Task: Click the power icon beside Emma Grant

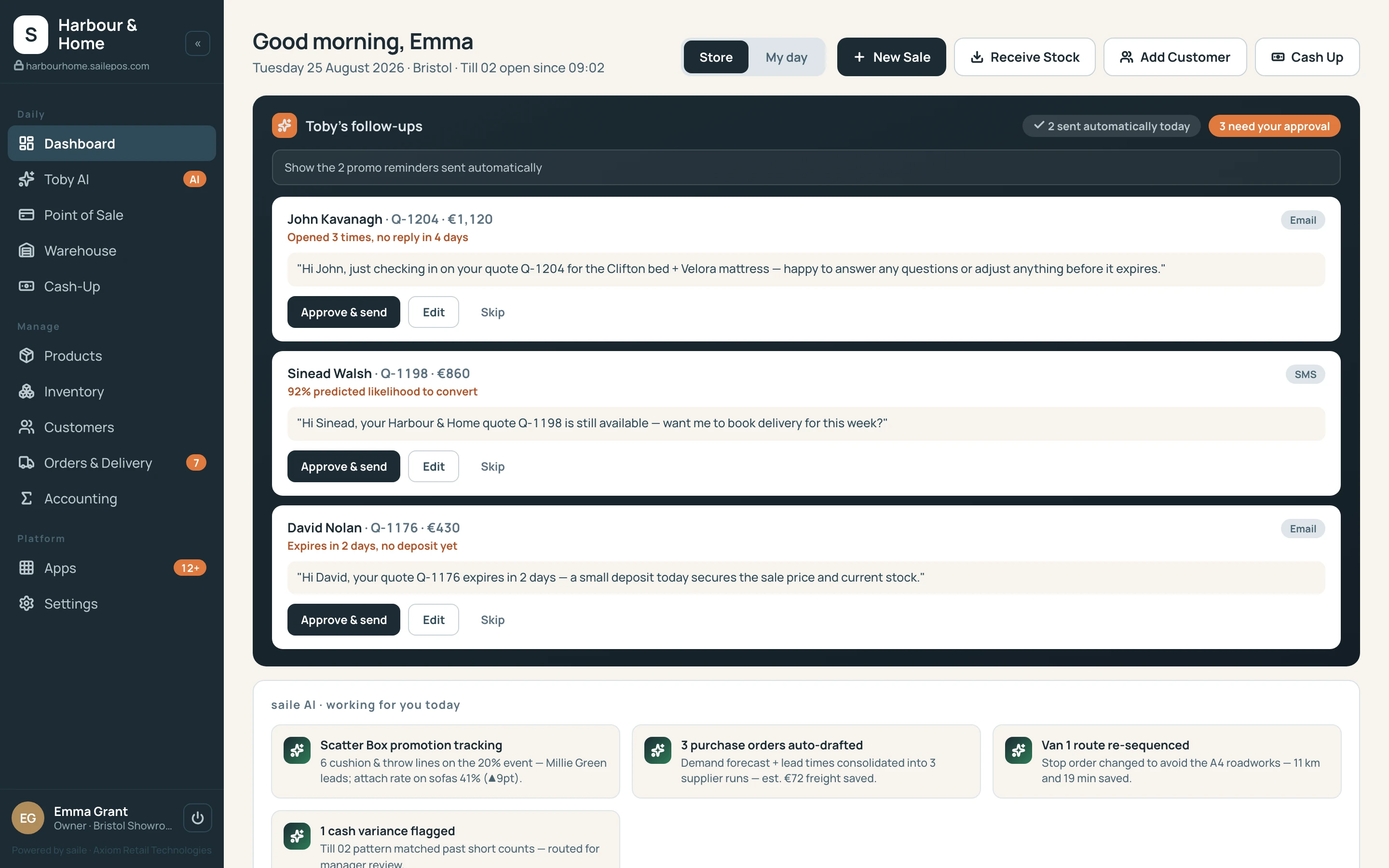Action: [197, 817]
